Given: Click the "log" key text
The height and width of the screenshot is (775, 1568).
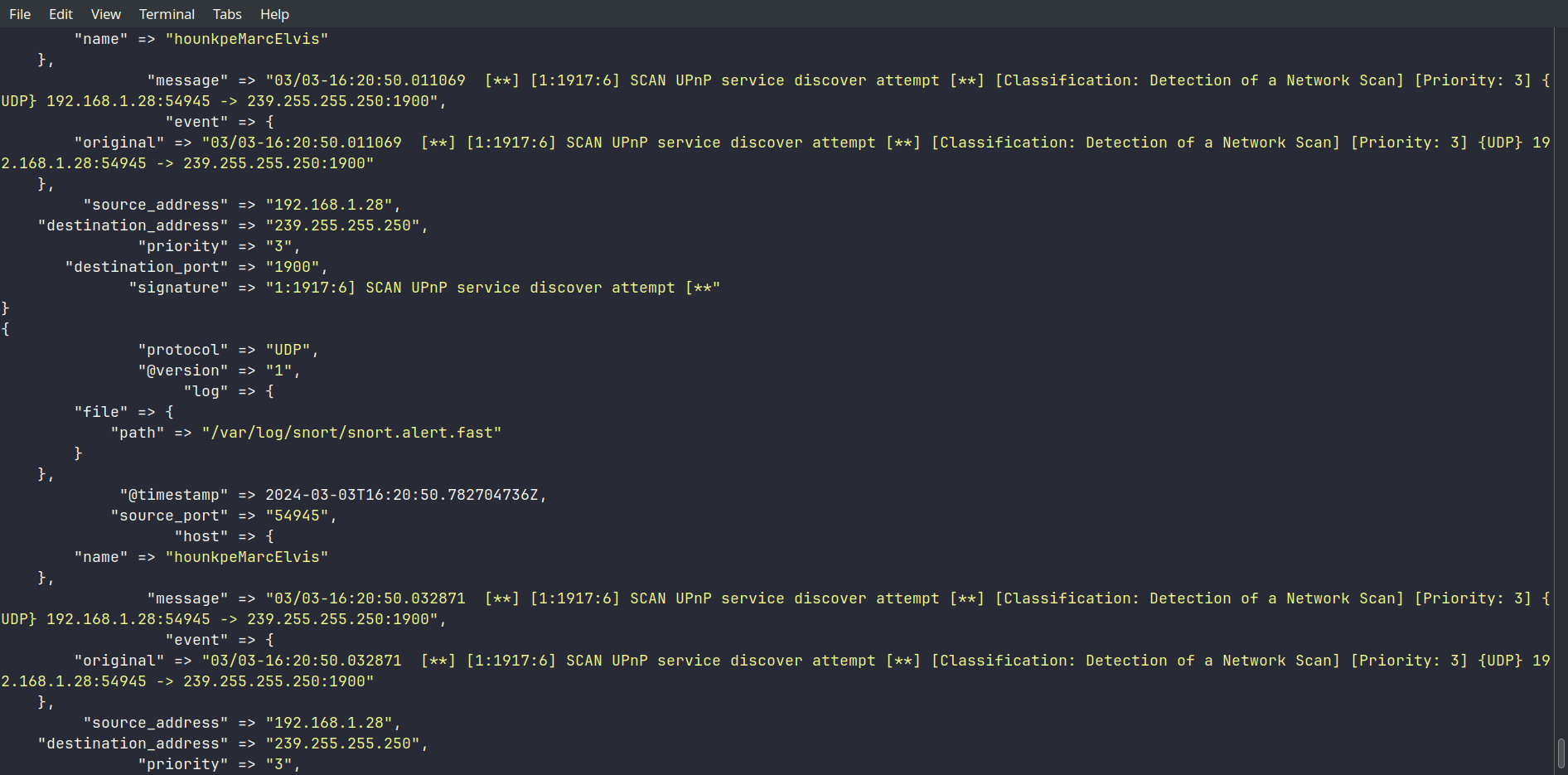Looking at the screenshot, I should point(206,391).
